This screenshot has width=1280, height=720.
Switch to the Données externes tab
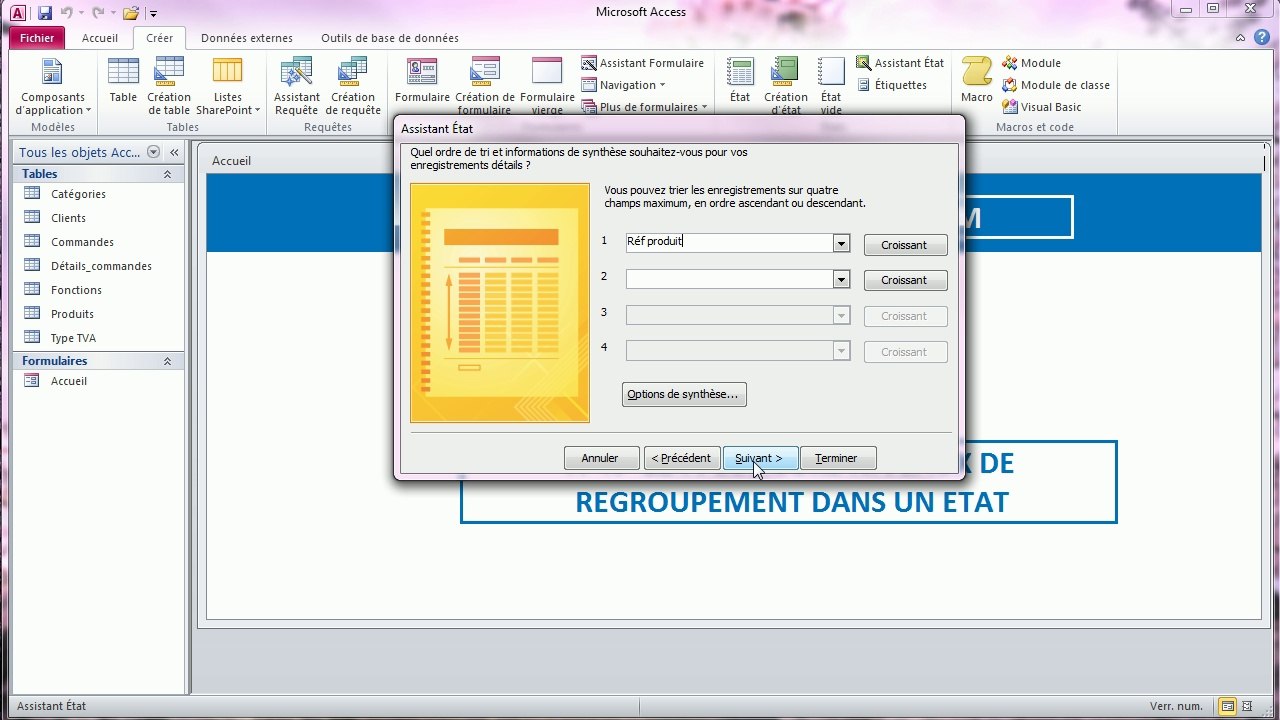pyautogui.click(x=247, y=38)
